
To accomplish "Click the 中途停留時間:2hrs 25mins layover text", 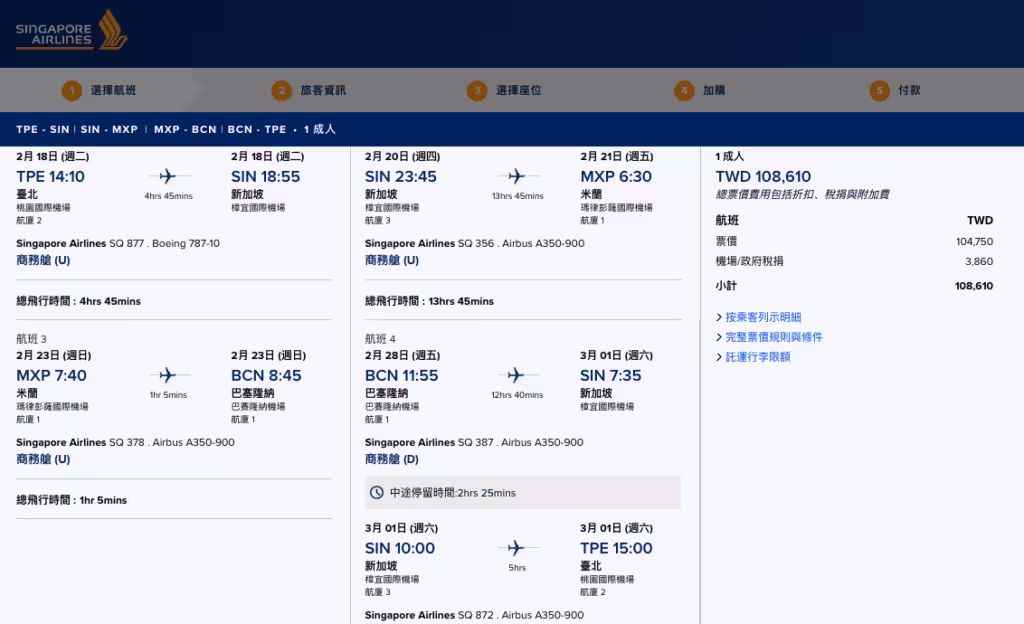I will tap(453, 493).
